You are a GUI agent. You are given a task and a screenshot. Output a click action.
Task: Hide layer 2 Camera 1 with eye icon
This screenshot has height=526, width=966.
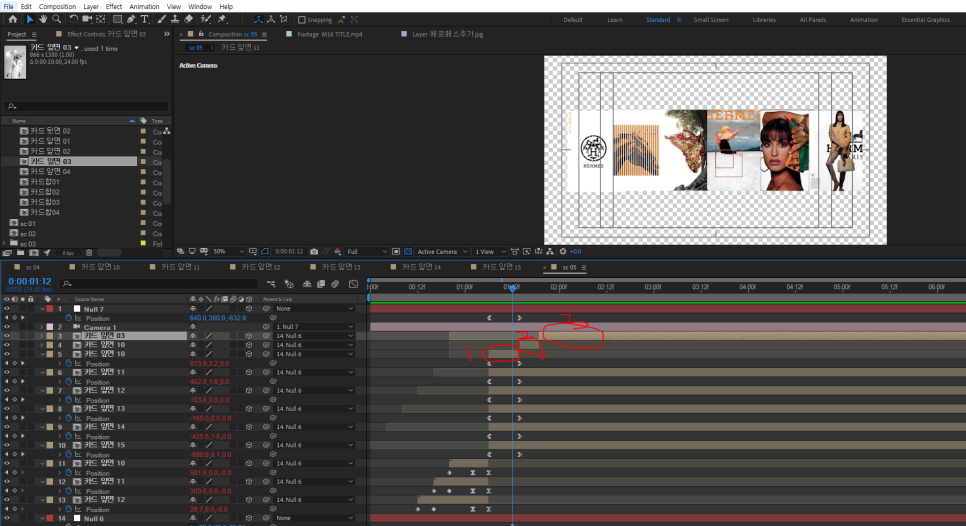(7, 327)
